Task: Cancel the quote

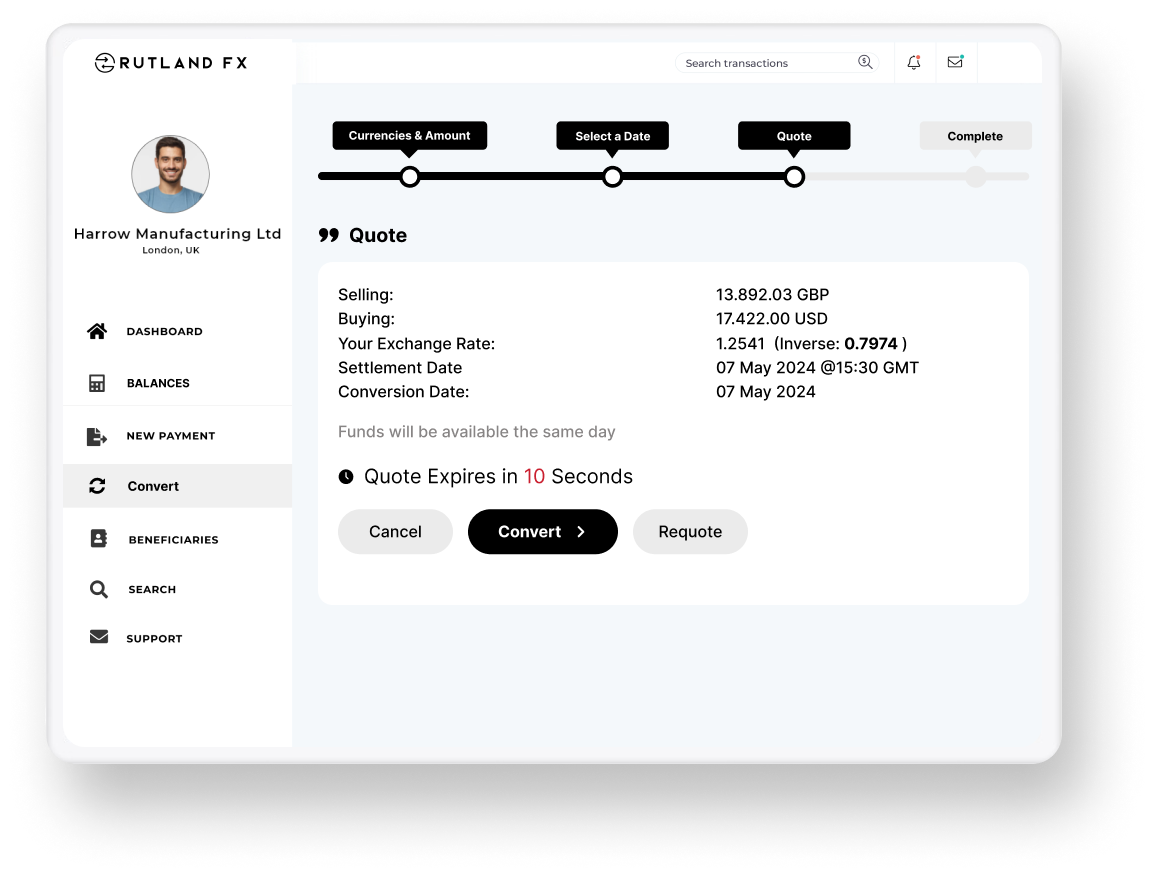Action: click(x=395, y=532)
